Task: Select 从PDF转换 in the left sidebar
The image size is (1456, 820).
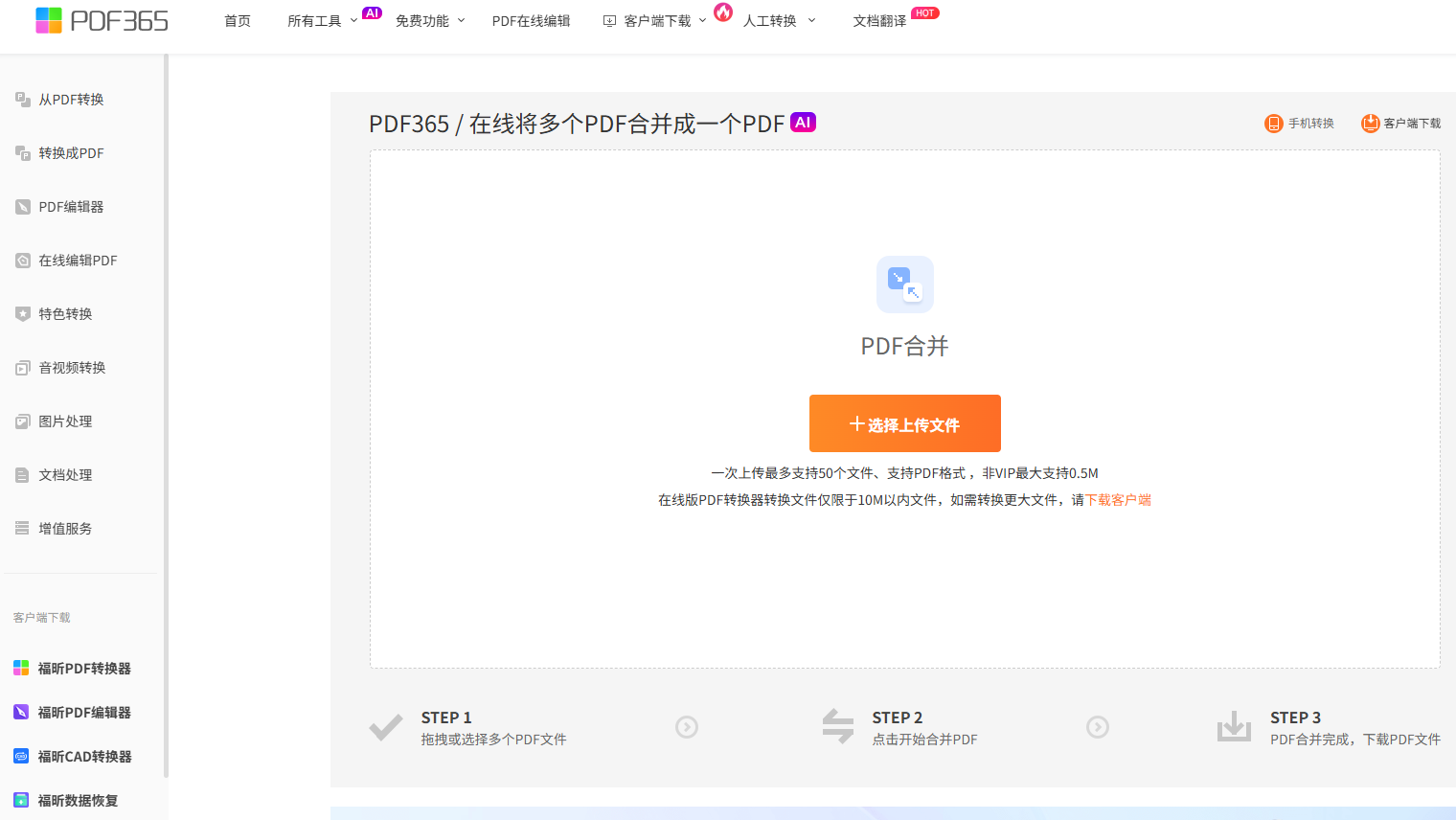Action: [71, 100]
